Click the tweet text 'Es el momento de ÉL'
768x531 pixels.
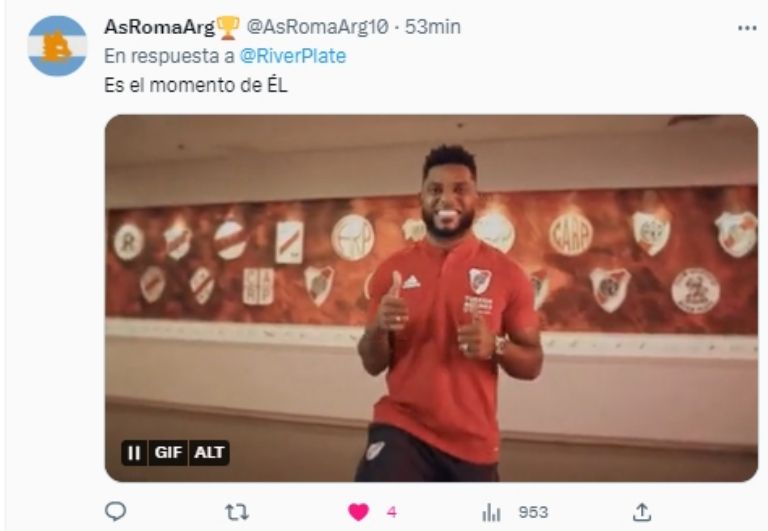pyautogui.click(x=195, y=85)
